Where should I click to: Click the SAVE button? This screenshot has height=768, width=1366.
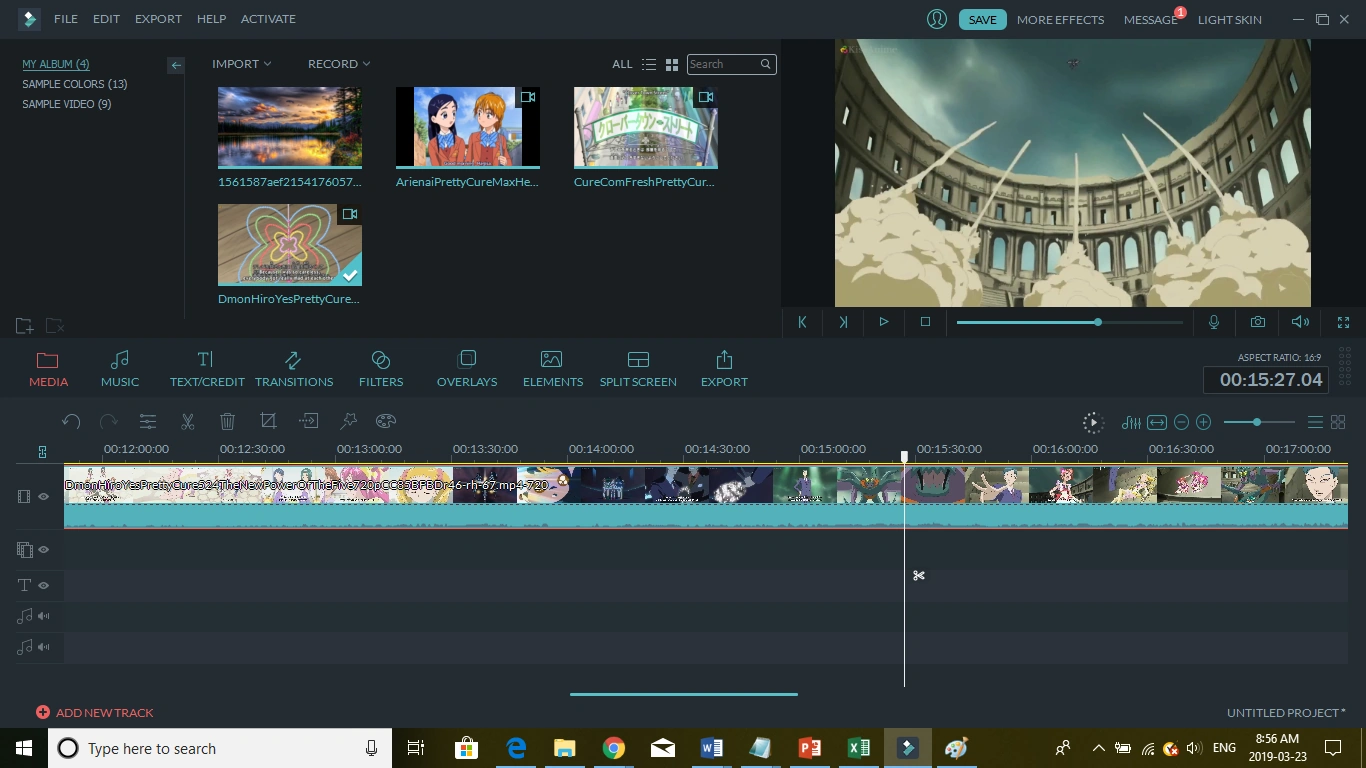click(982, 19)
